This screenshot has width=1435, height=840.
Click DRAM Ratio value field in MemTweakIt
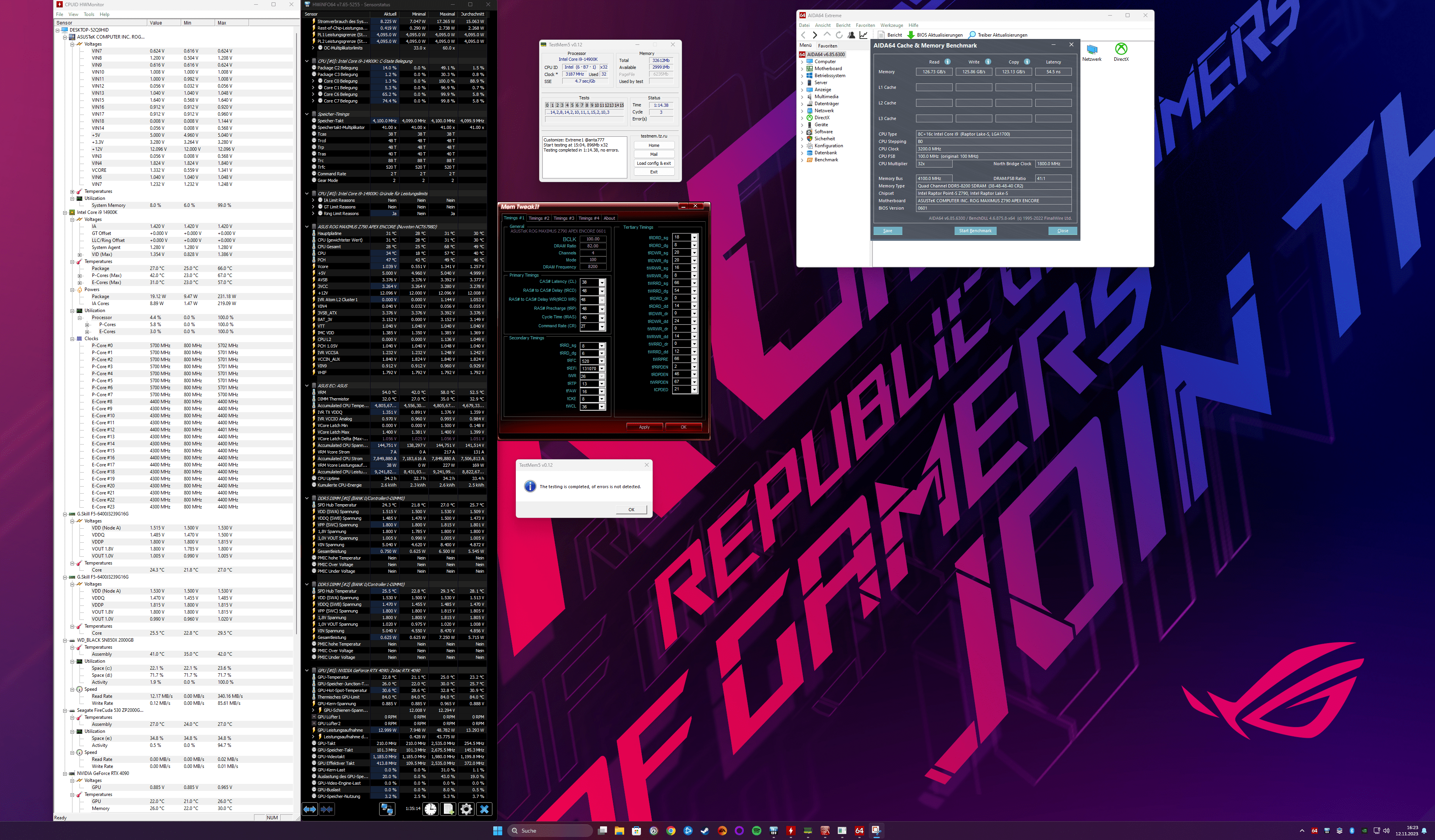coord(593,246)
